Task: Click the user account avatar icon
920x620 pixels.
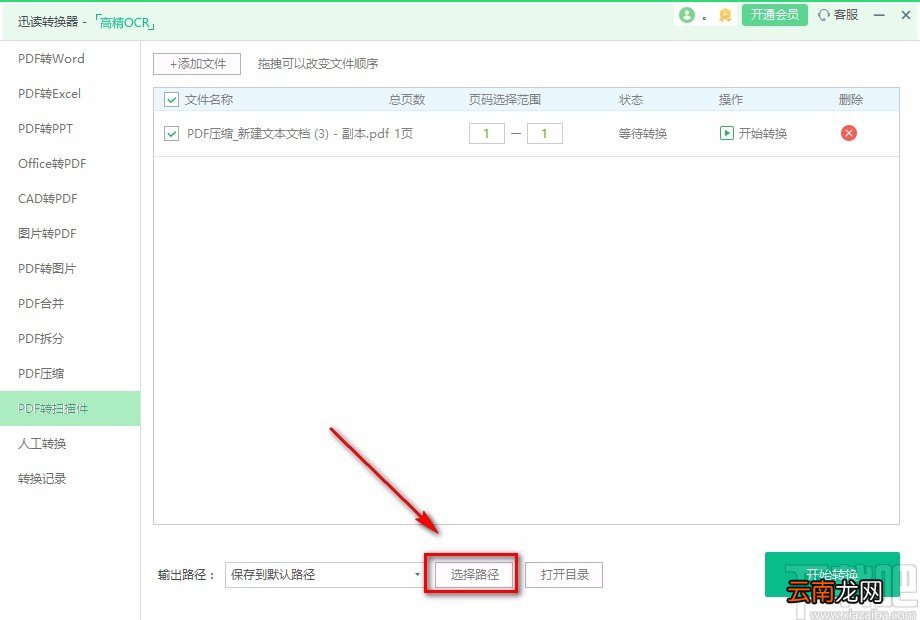Action: click(687, 15)
